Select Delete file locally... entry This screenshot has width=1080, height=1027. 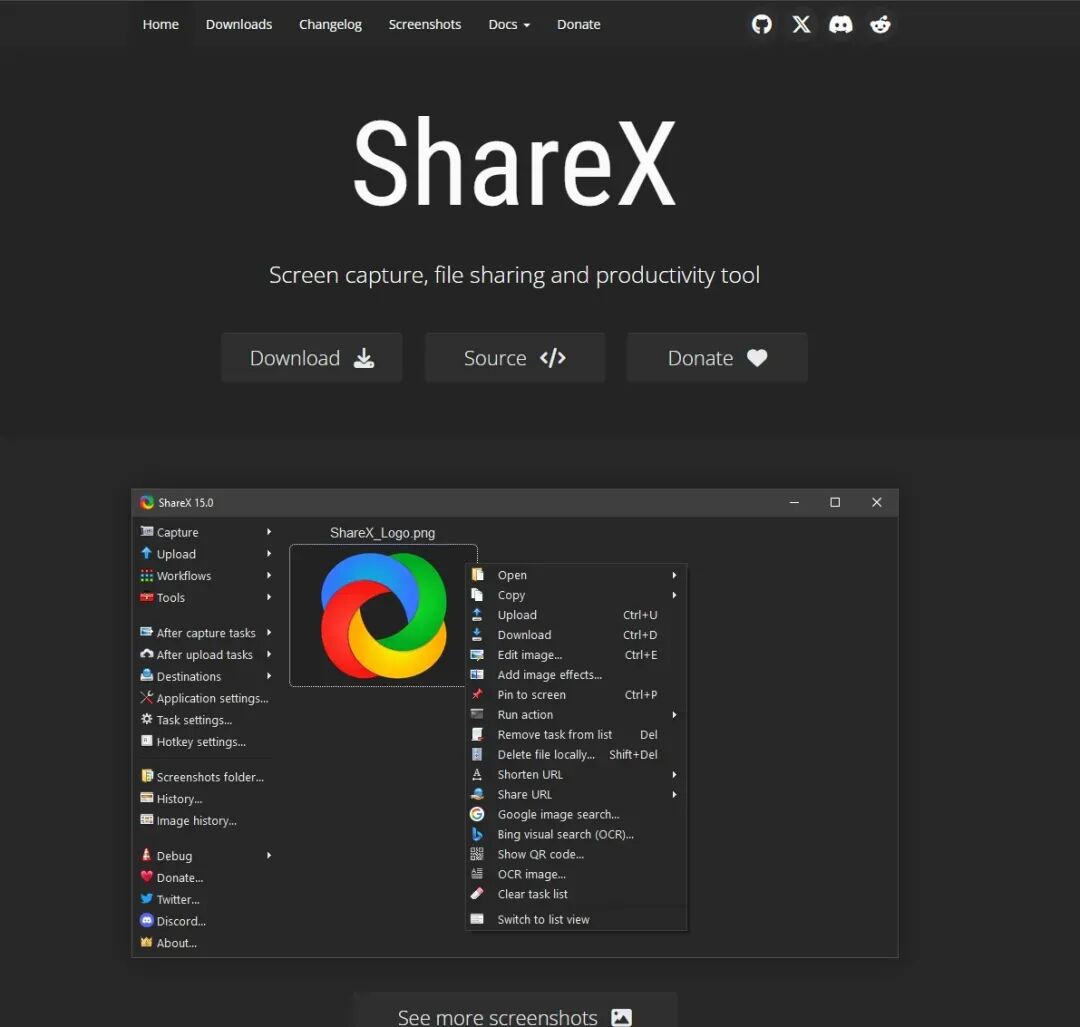click(x=577, y=755)
